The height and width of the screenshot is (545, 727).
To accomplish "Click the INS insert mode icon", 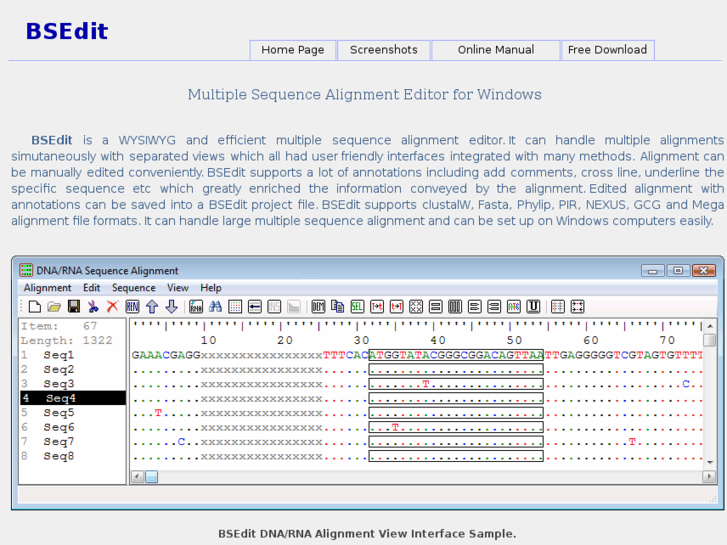I will coord(274,307).
